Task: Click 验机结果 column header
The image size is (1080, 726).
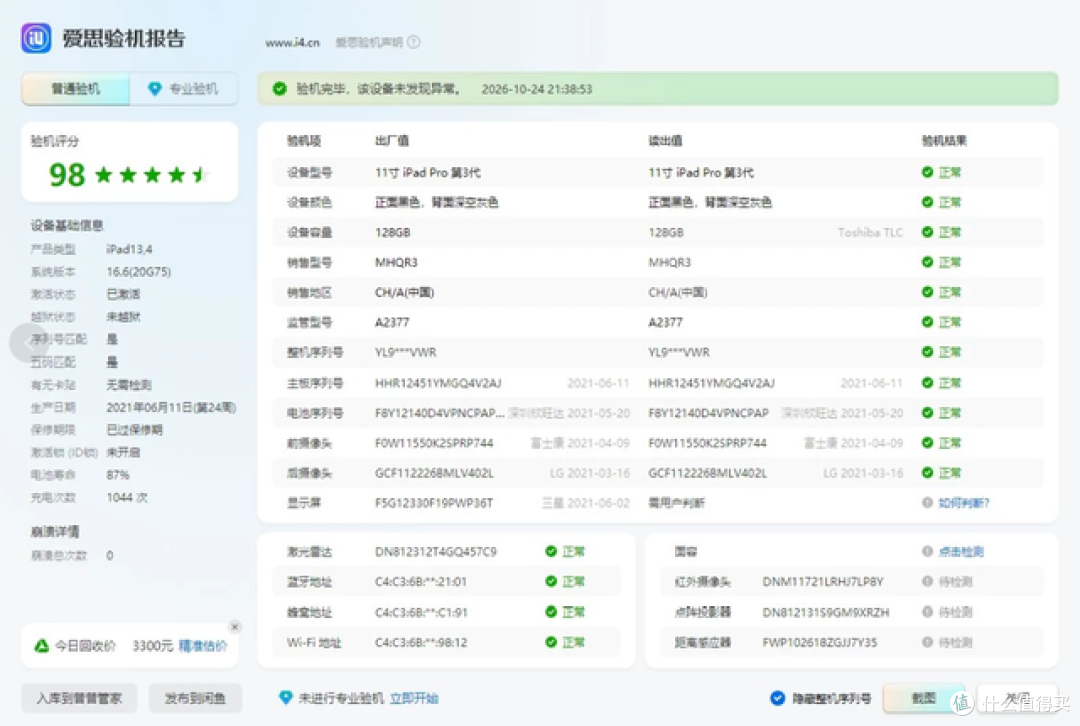Action: tap(944, 141)
